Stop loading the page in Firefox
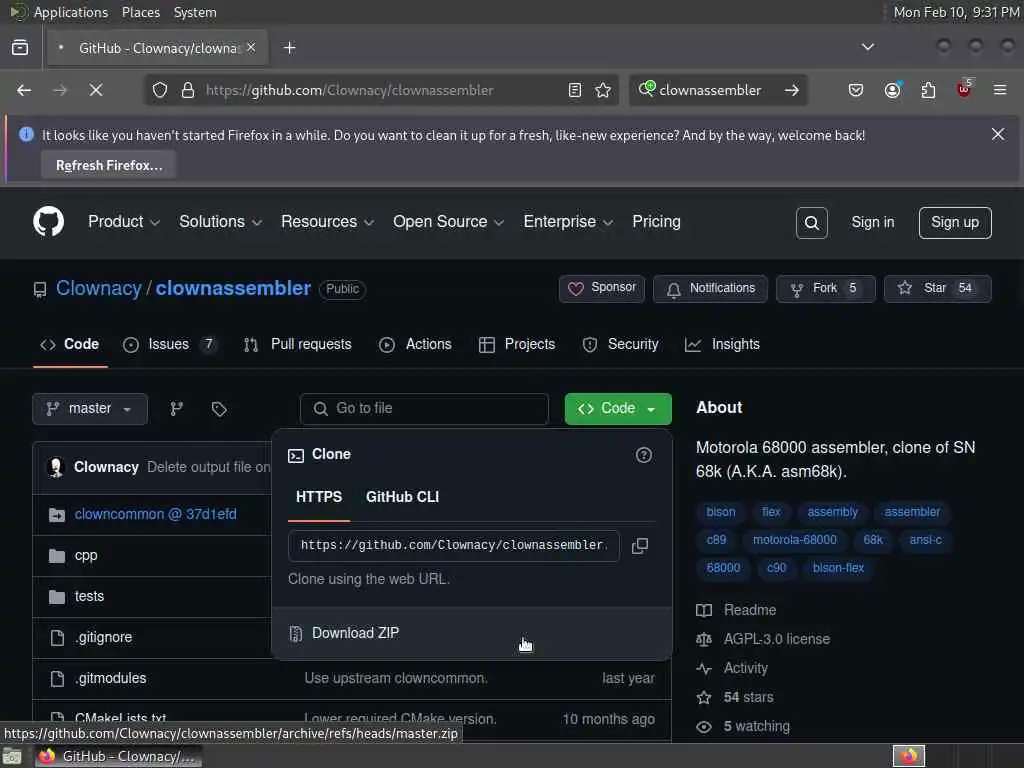Screen dimensions: 1024x768 96,90
